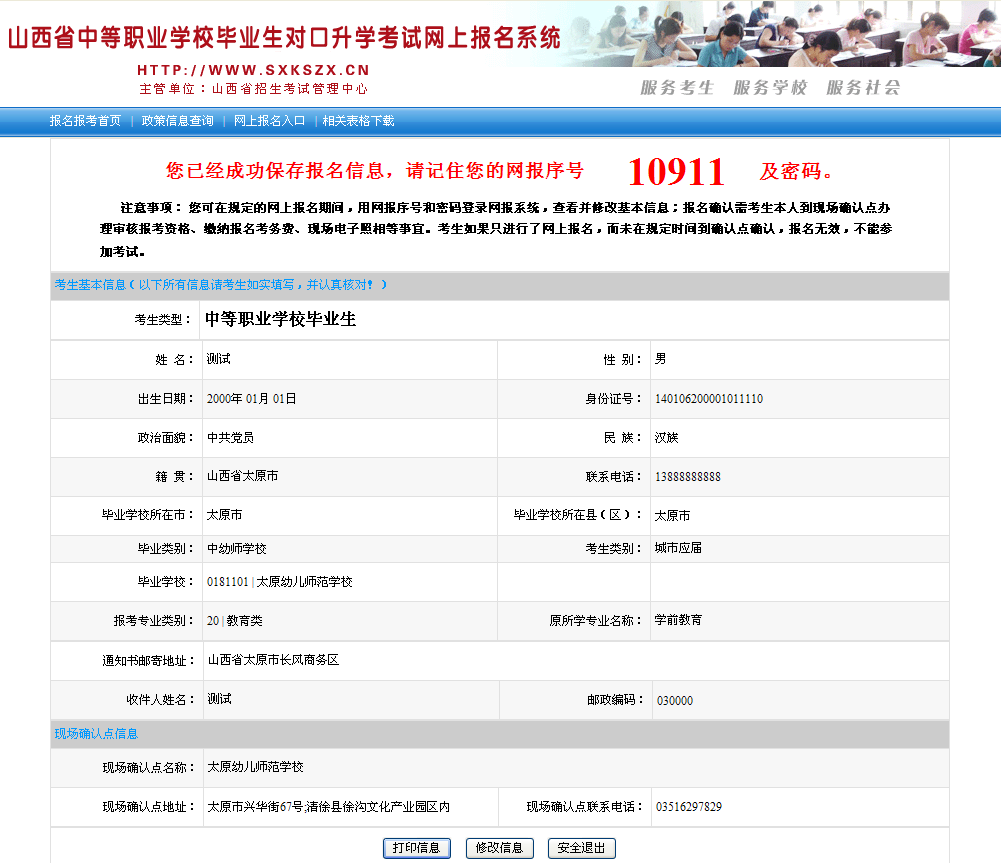Screen dimensions: 1001x863
Task: Click the confirmation site phone 03516297829
Action: (x=688, y=807)
